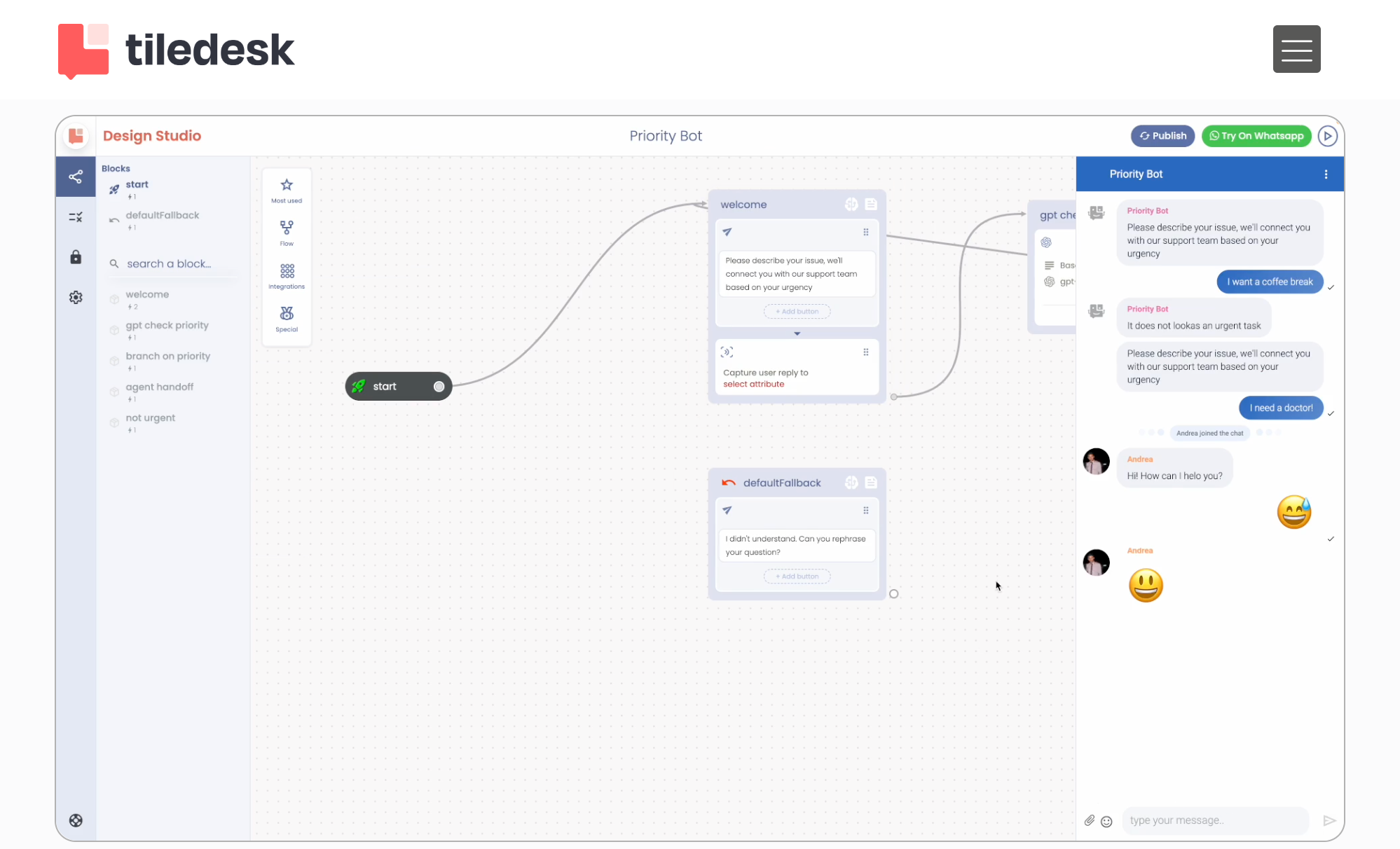Click the defaultFallback message text
This screenshot has height=849, width=1400.
tap(797, 546)
